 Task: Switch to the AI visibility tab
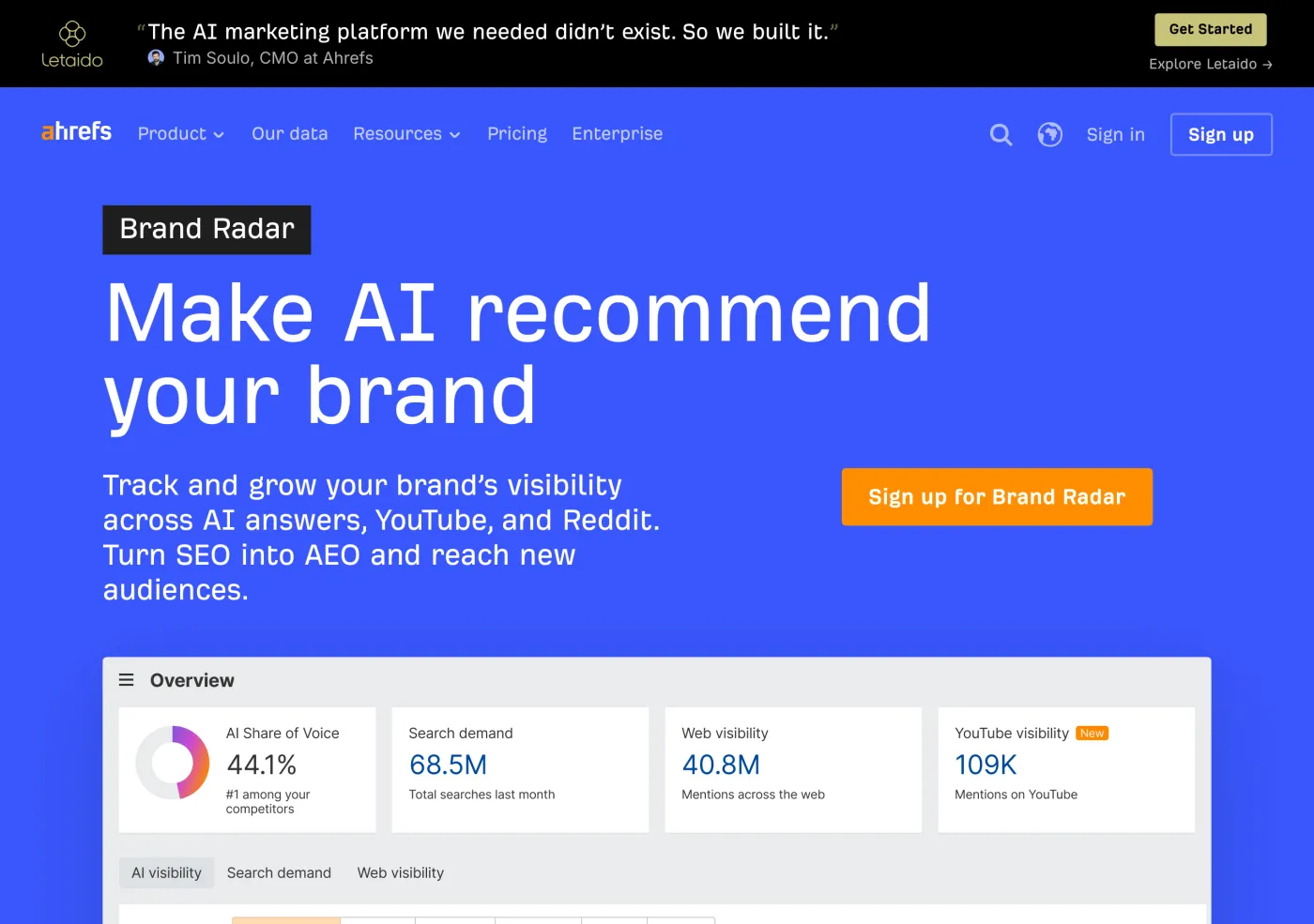tap(166, 872)
